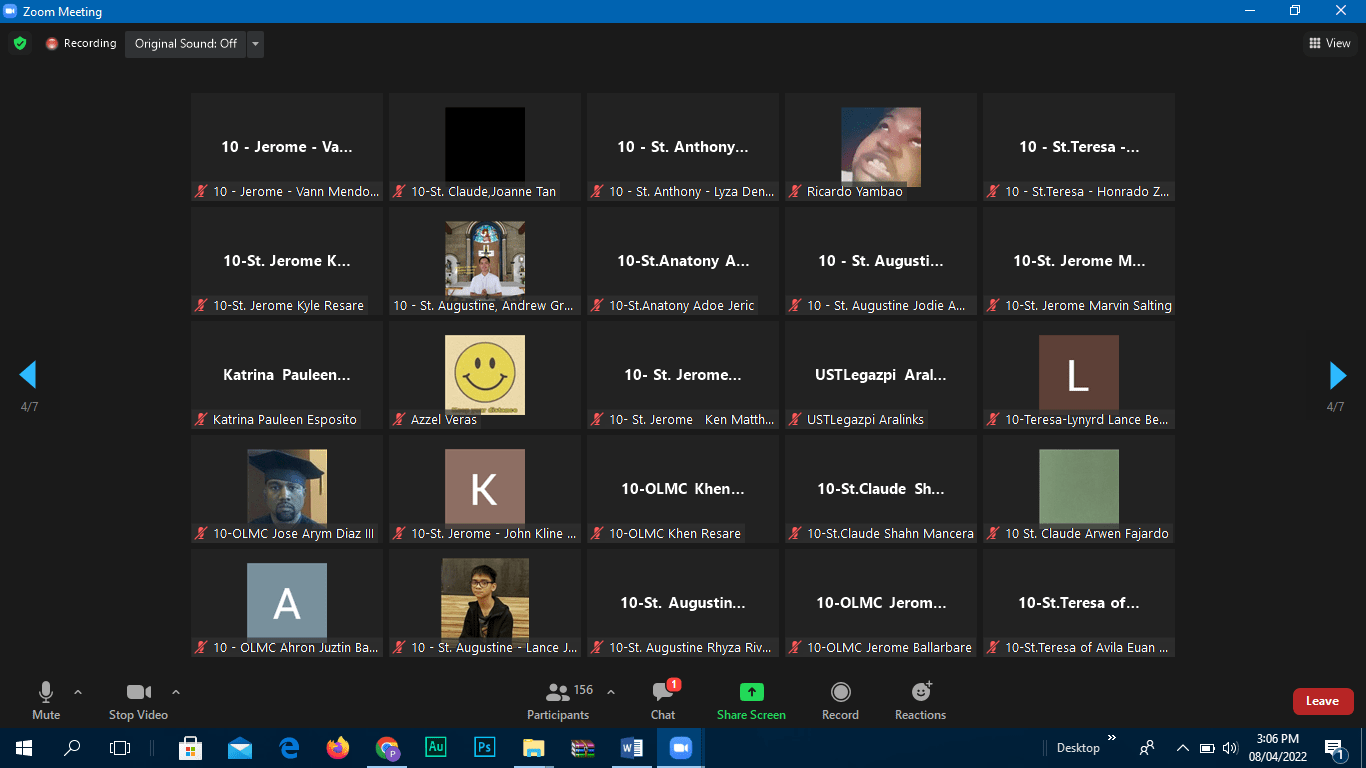This screenshot has width=1366, height=768.
Task: Open the View layout menu
Action: pyautogui.click(x=1330, y=43)
